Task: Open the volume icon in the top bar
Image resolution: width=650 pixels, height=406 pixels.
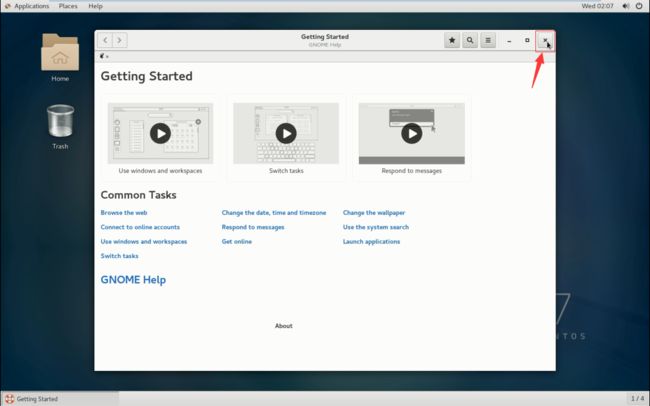Action: (x=626, y=6)
